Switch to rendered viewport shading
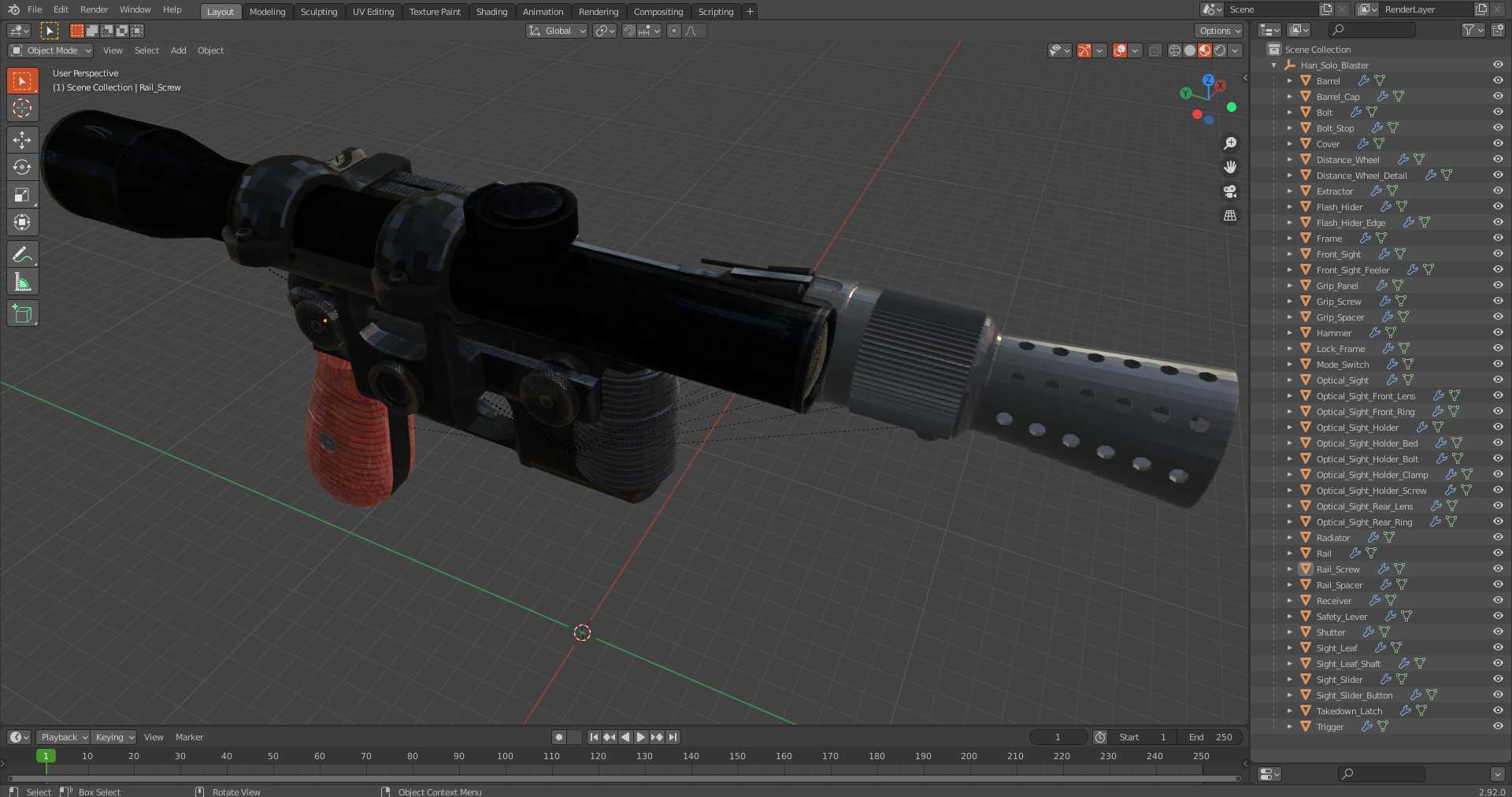1512x797 pixels. point(1219,50)
